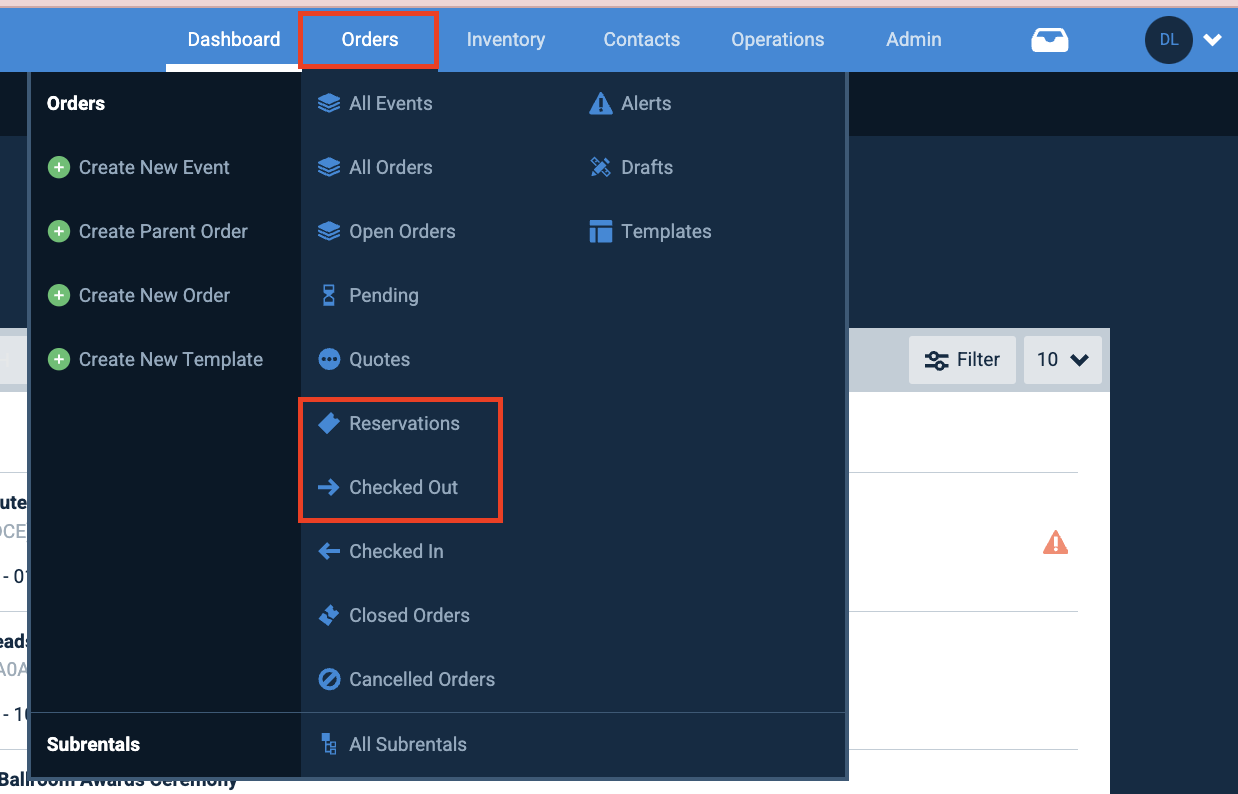Click the Open Orders stack icon
This screenshot has width=1238, height=794.
click(x=329, y=231)
